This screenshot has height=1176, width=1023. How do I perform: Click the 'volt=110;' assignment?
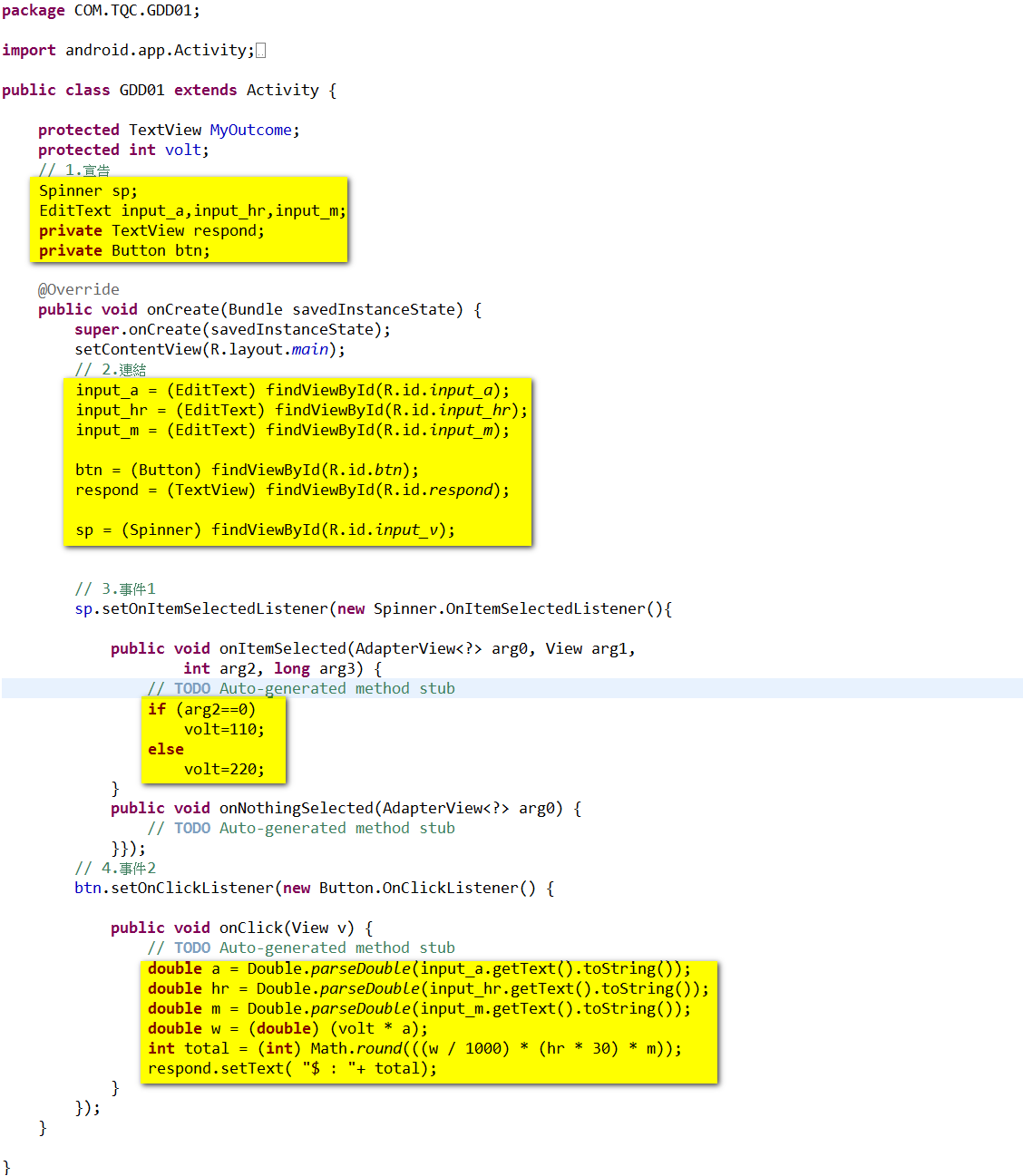[x=224, y=730]
